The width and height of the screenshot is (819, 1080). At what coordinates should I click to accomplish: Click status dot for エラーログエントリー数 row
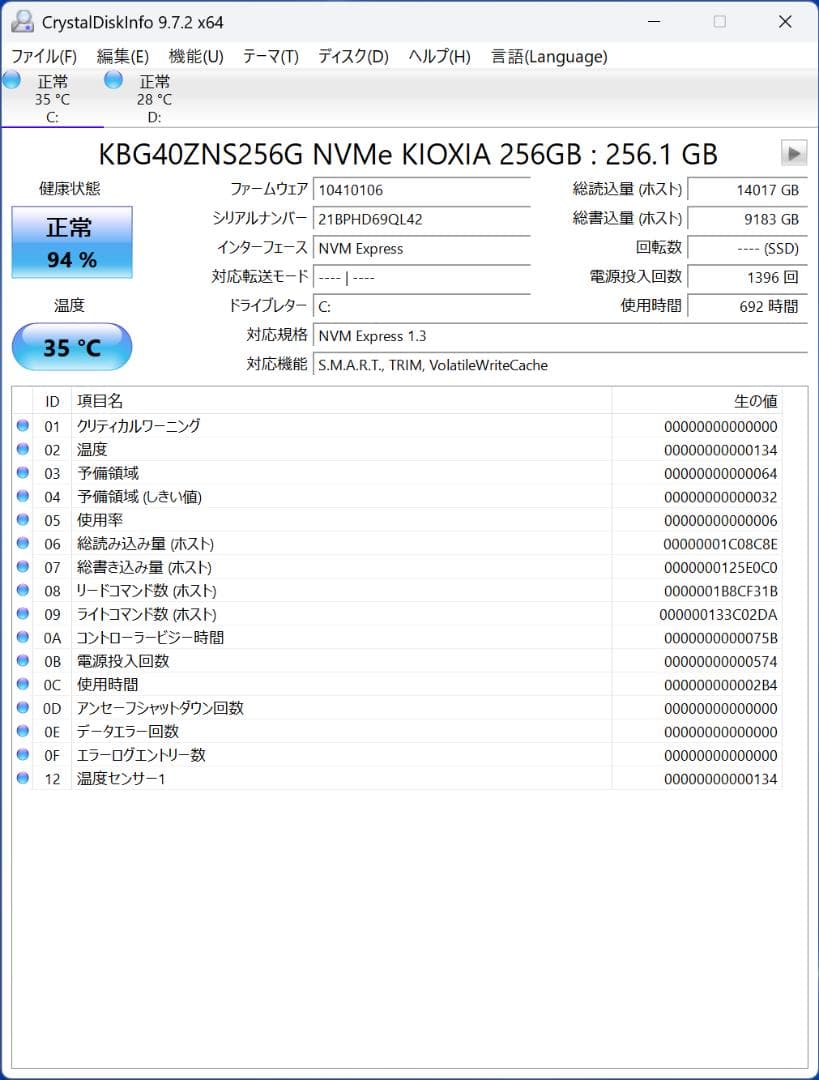pyautogui.click(x=23, y=754)
